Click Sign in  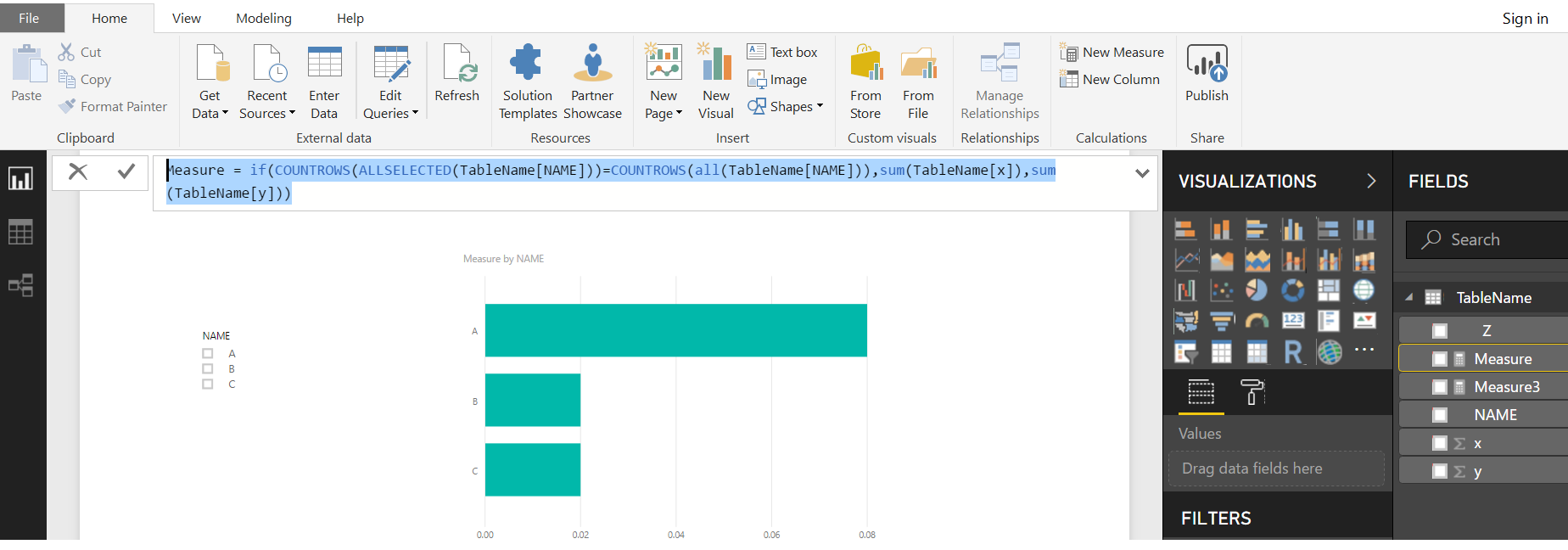[x=1525, y=19]
